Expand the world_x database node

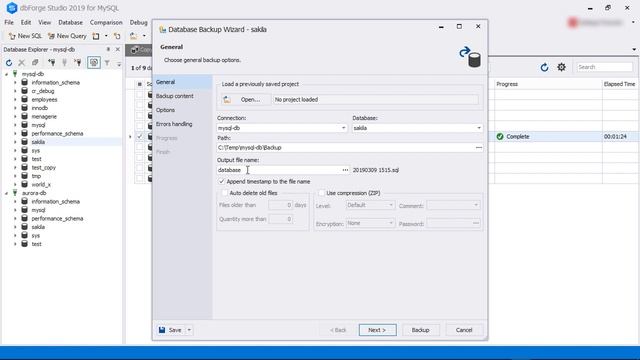15,184
